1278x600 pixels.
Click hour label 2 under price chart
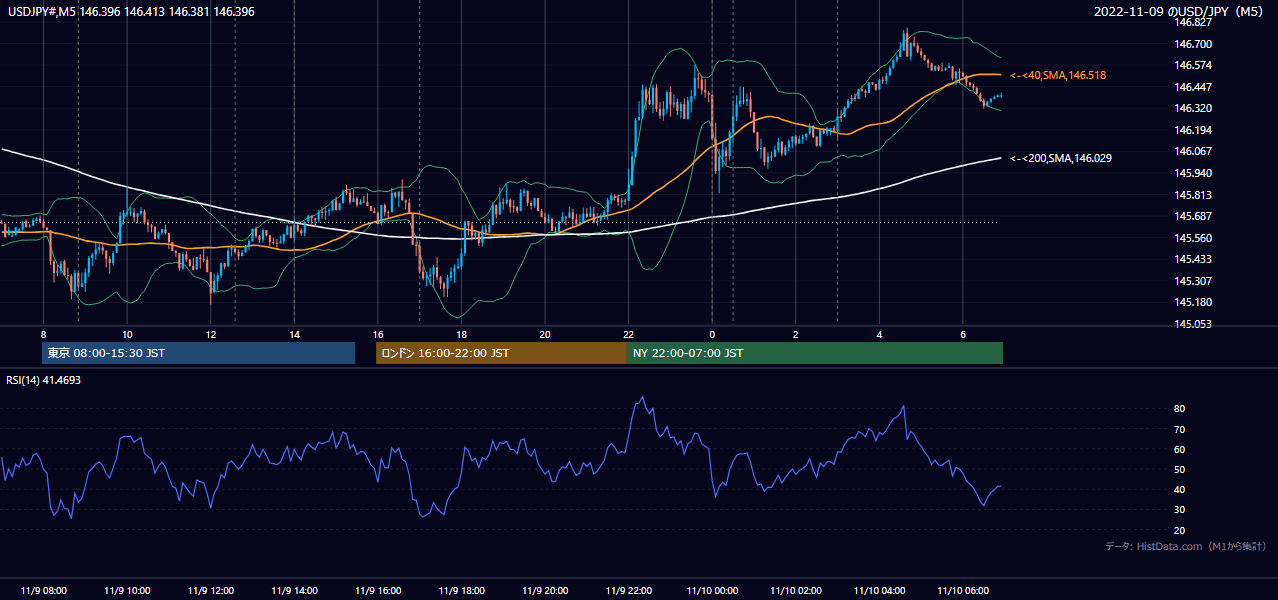click(x=795, y=334)
